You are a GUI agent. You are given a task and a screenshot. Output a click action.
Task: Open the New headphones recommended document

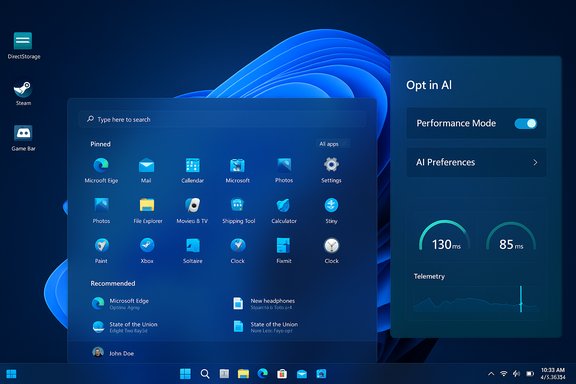click(264, 304)
